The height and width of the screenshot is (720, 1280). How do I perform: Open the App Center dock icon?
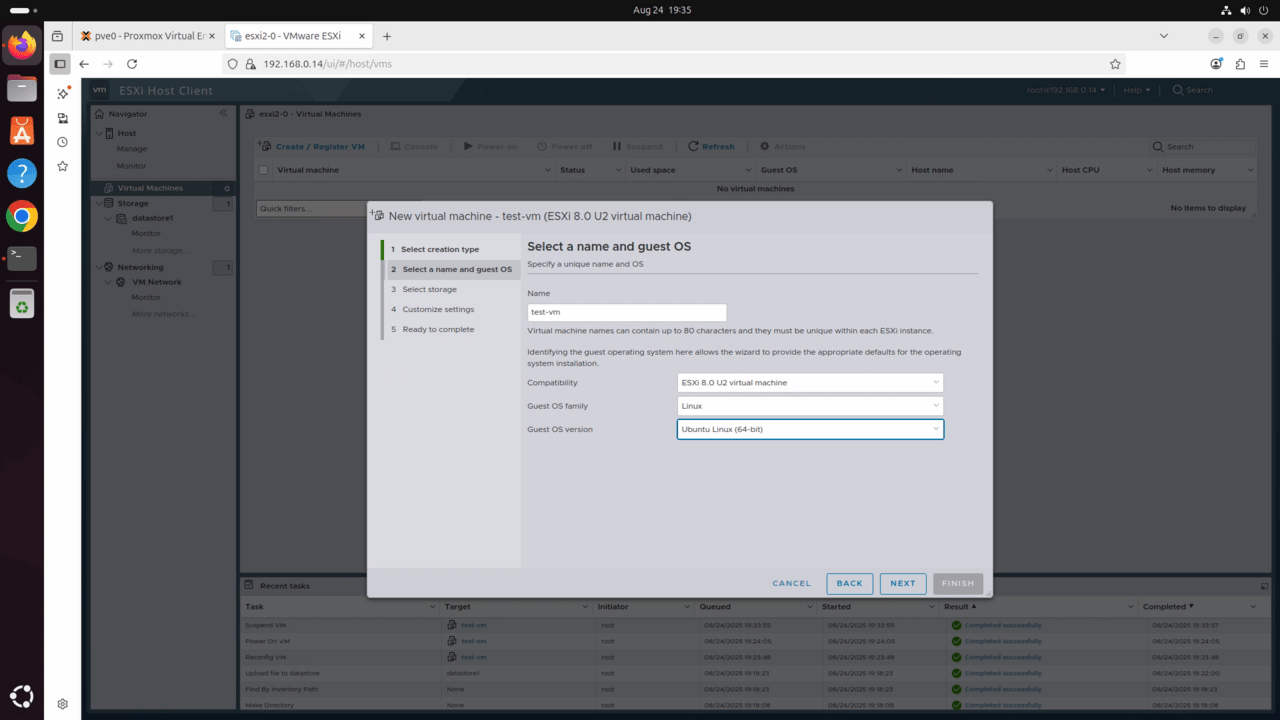point(21,130)
